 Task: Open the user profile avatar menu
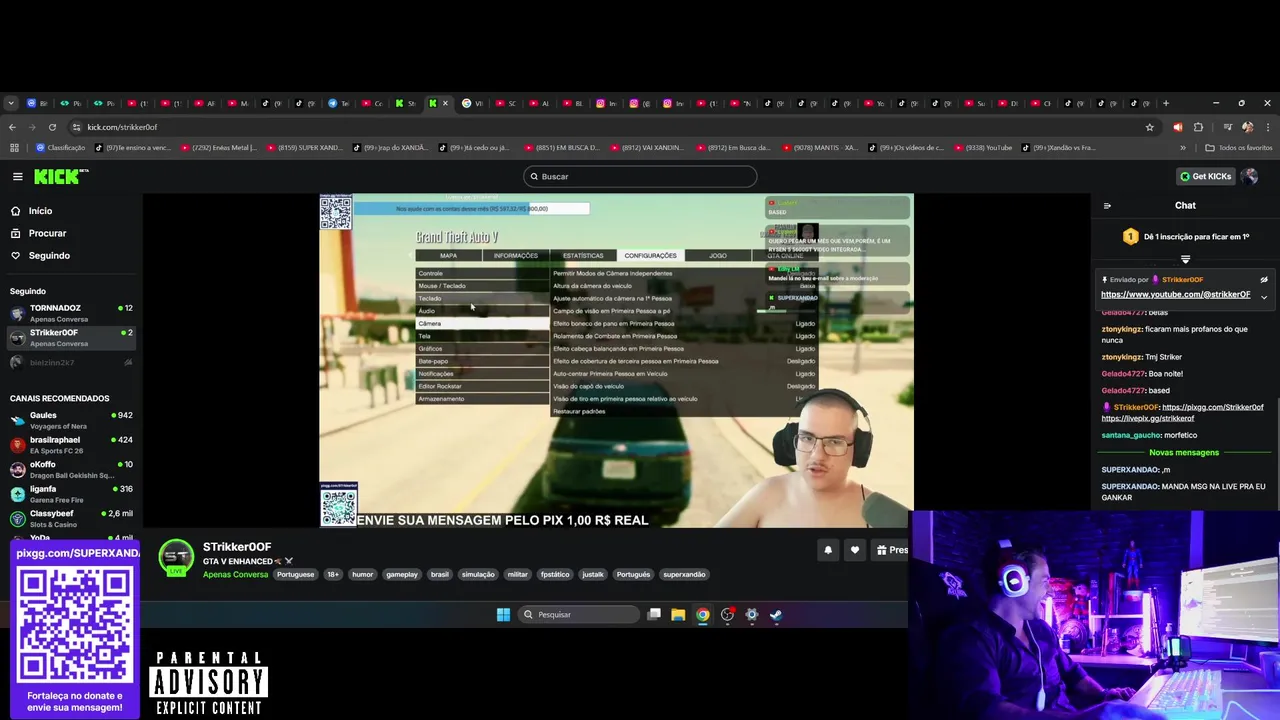click(1249, 176)
